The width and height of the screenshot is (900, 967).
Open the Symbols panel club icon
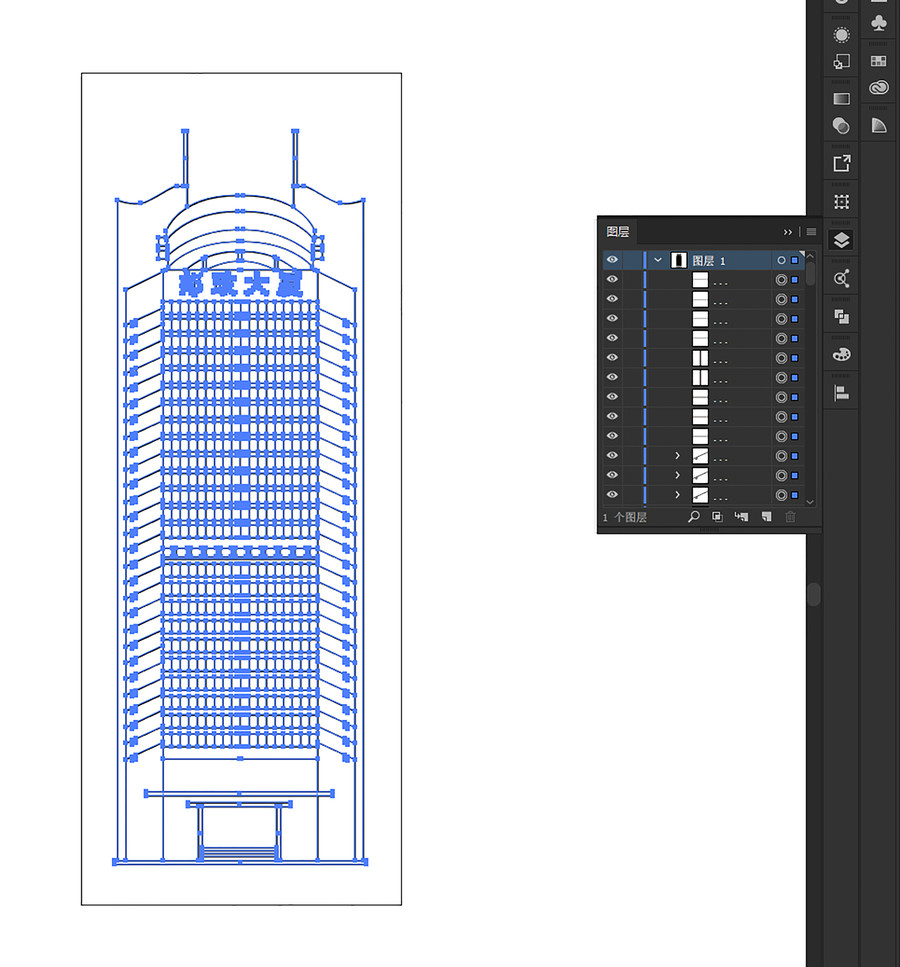tap(878, 23)
